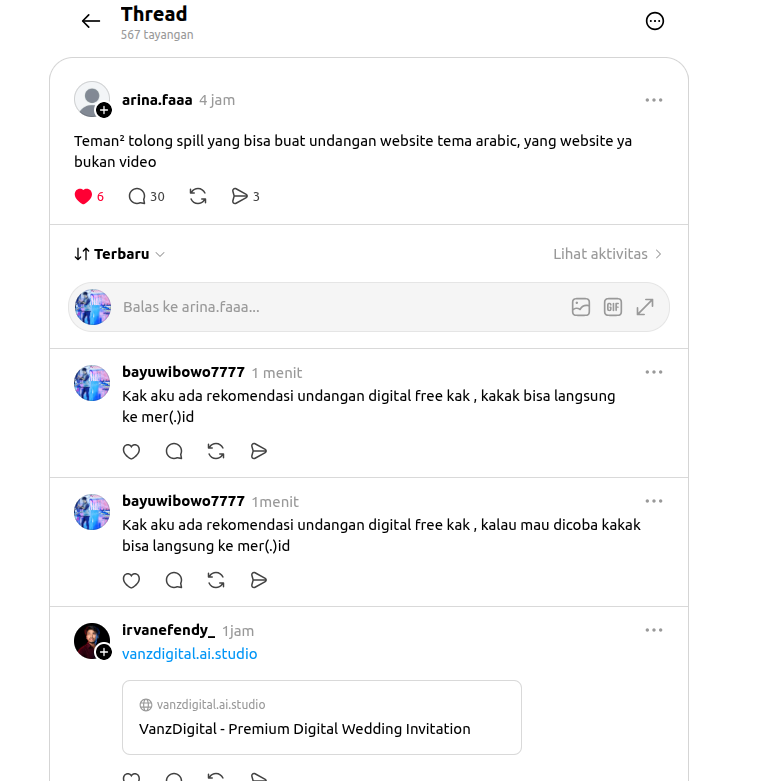Open Terbaru sort dropdown
The height and width of the screenshot is (781, 759).
[120, 254]
